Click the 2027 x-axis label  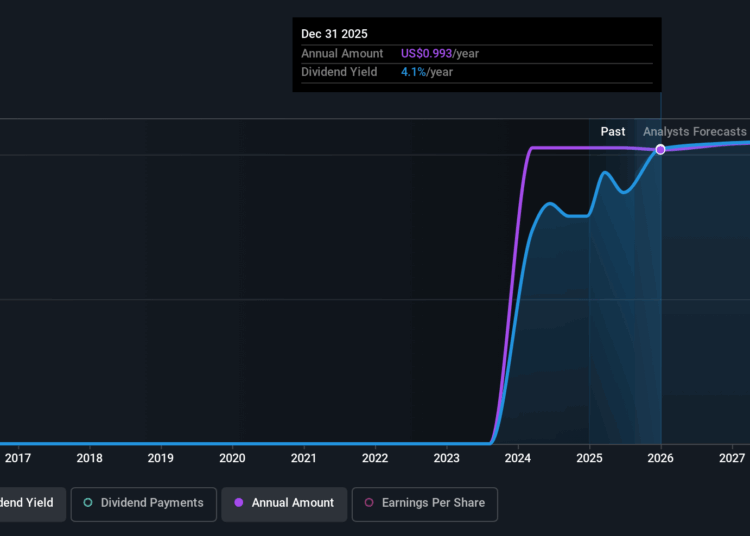point(732,458)
